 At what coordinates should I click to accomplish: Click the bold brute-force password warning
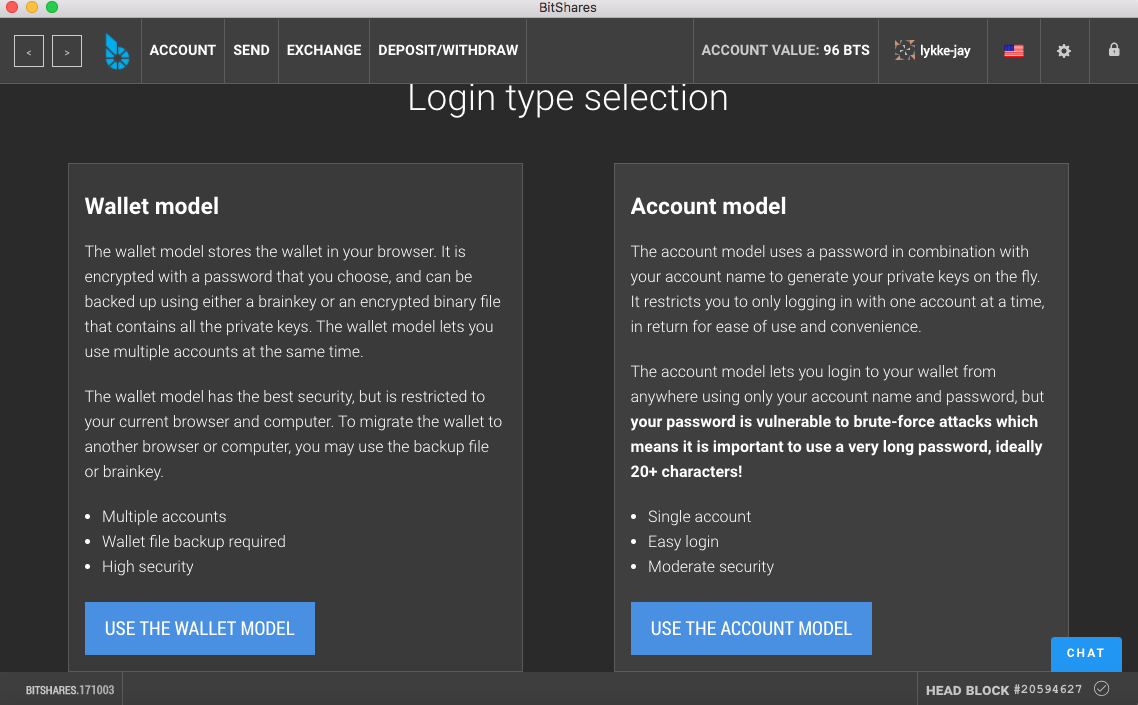[836, 447]
